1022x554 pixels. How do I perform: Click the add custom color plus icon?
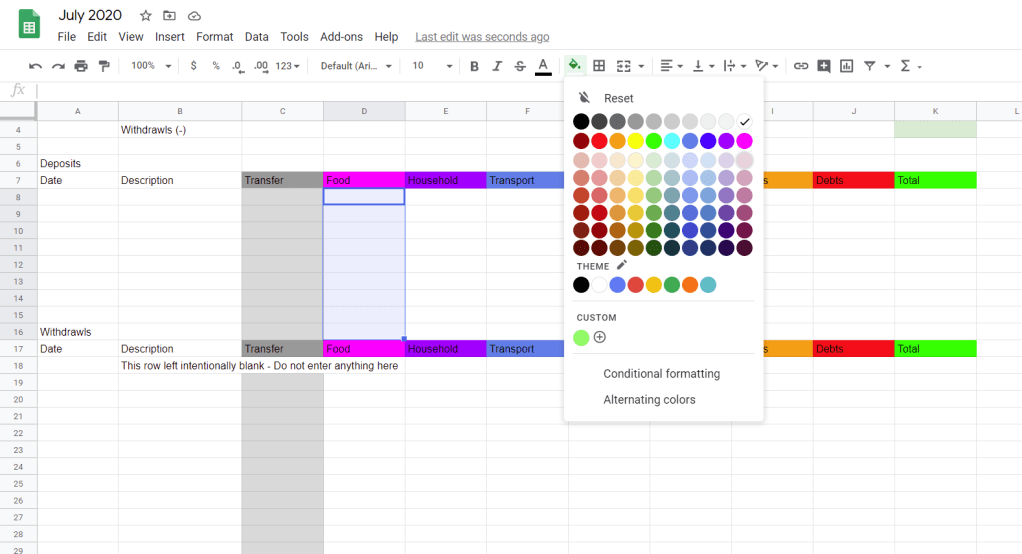point(600,337)
